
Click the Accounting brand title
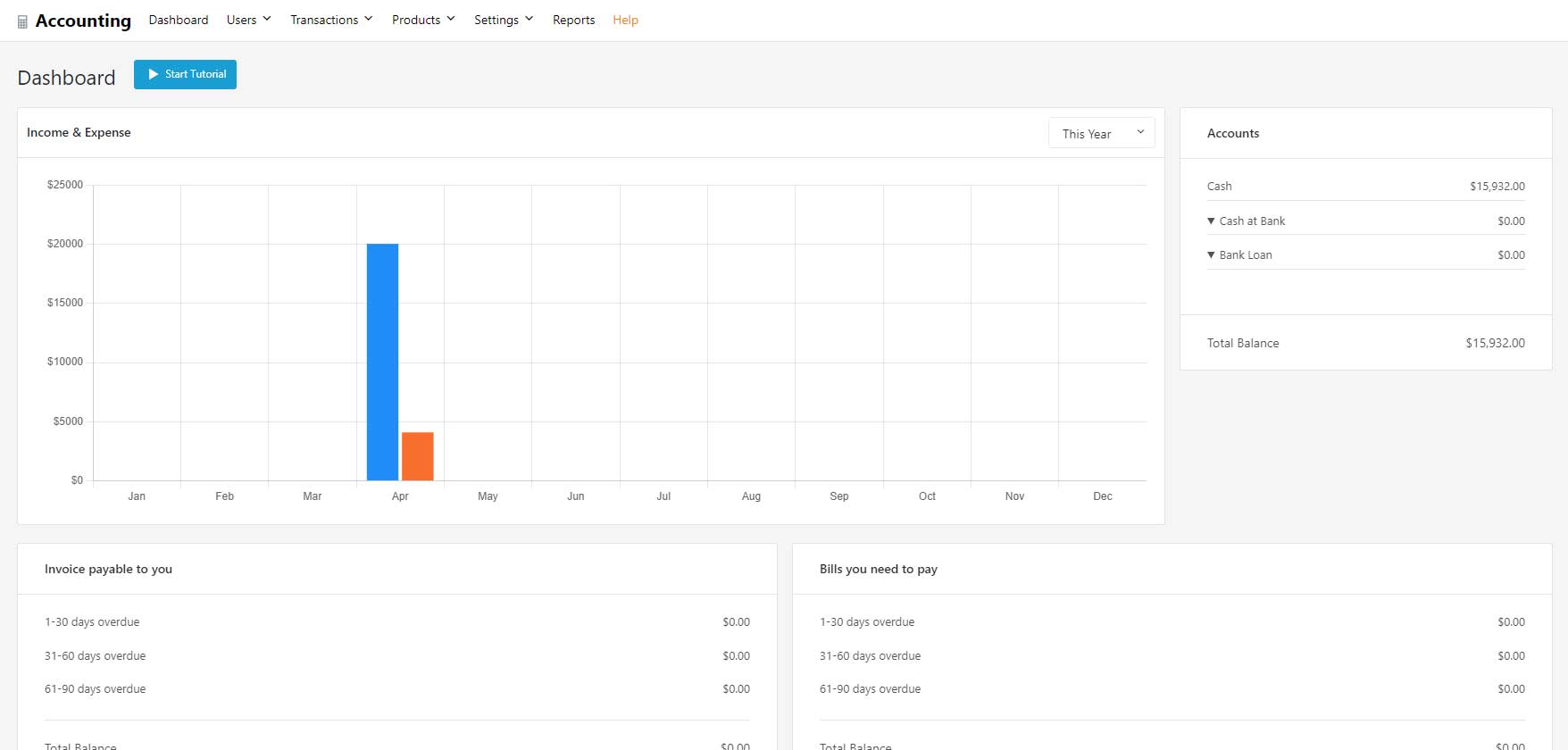(83, 21)
